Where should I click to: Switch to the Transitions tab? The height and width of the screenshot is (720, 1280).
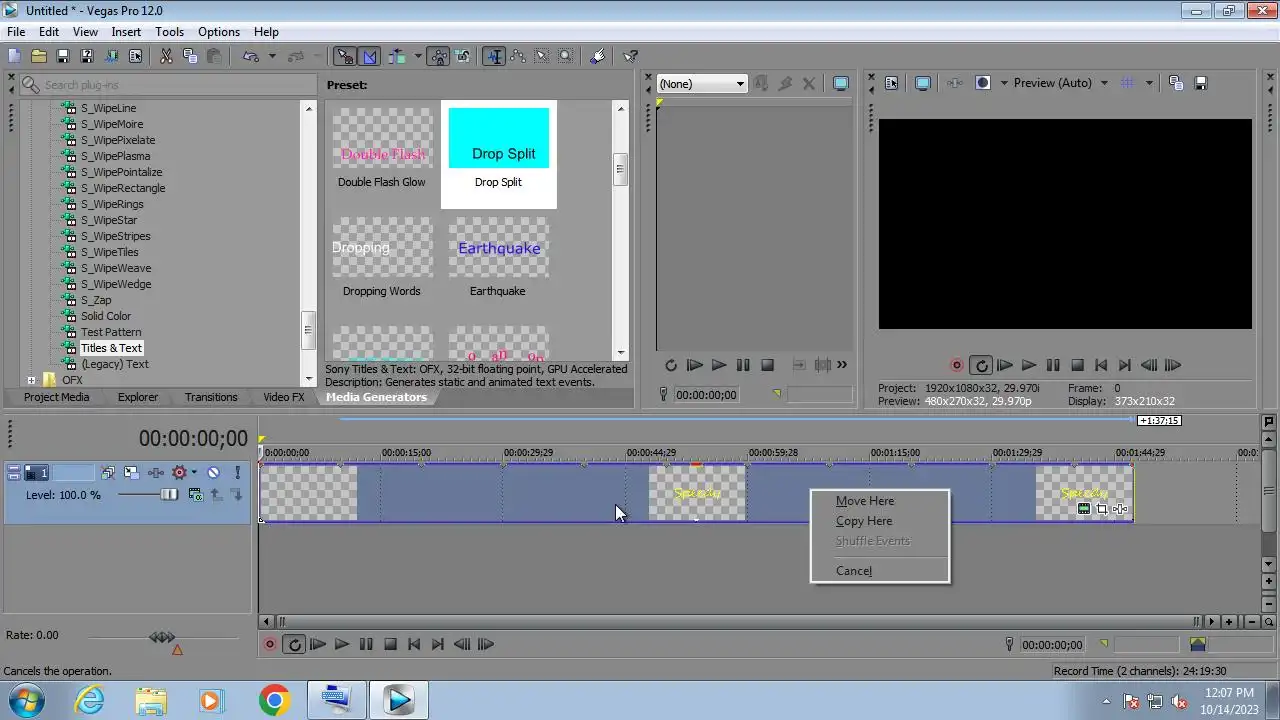point(211,397)
